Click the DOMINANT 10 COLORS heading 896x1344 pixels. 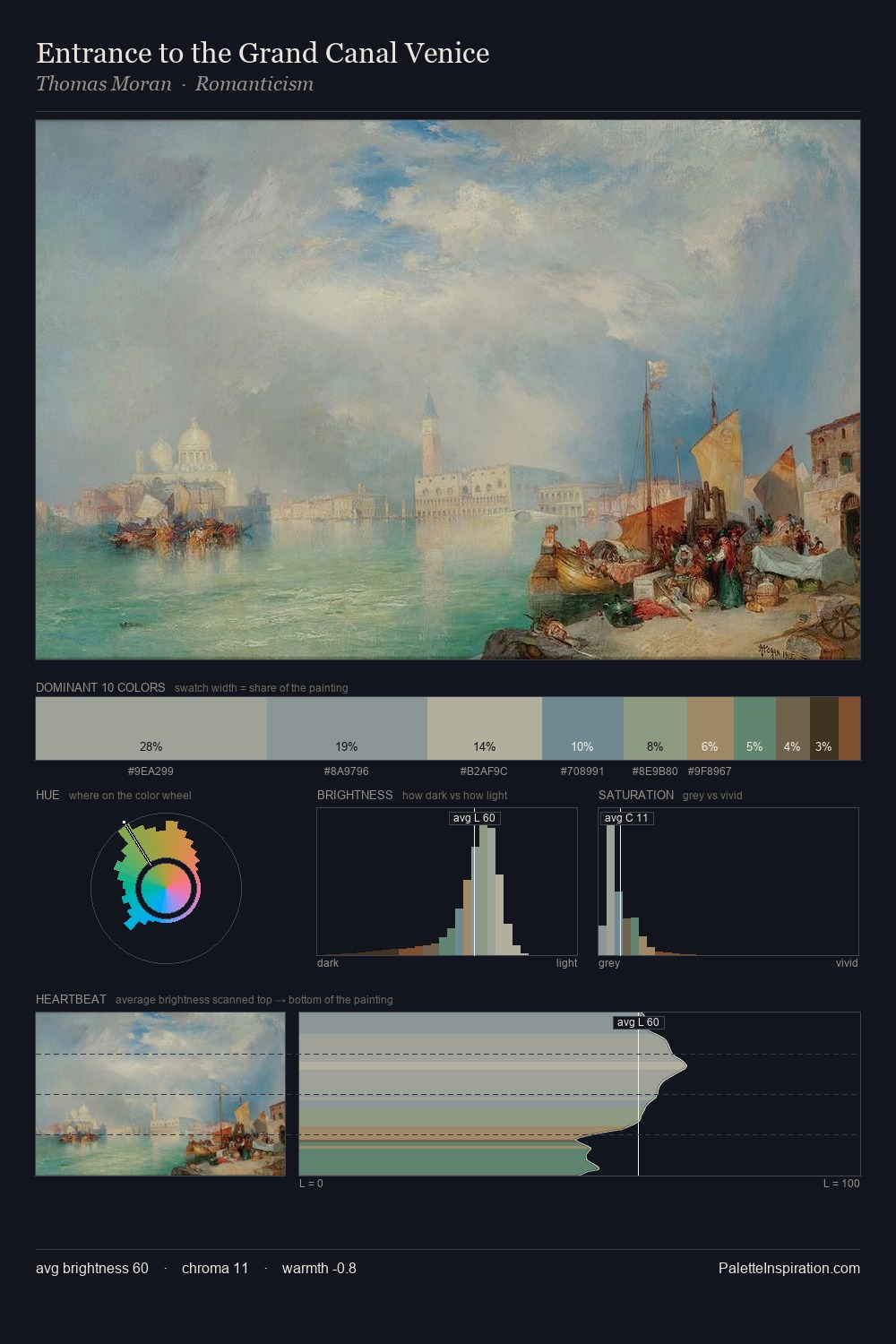(100, 687)
